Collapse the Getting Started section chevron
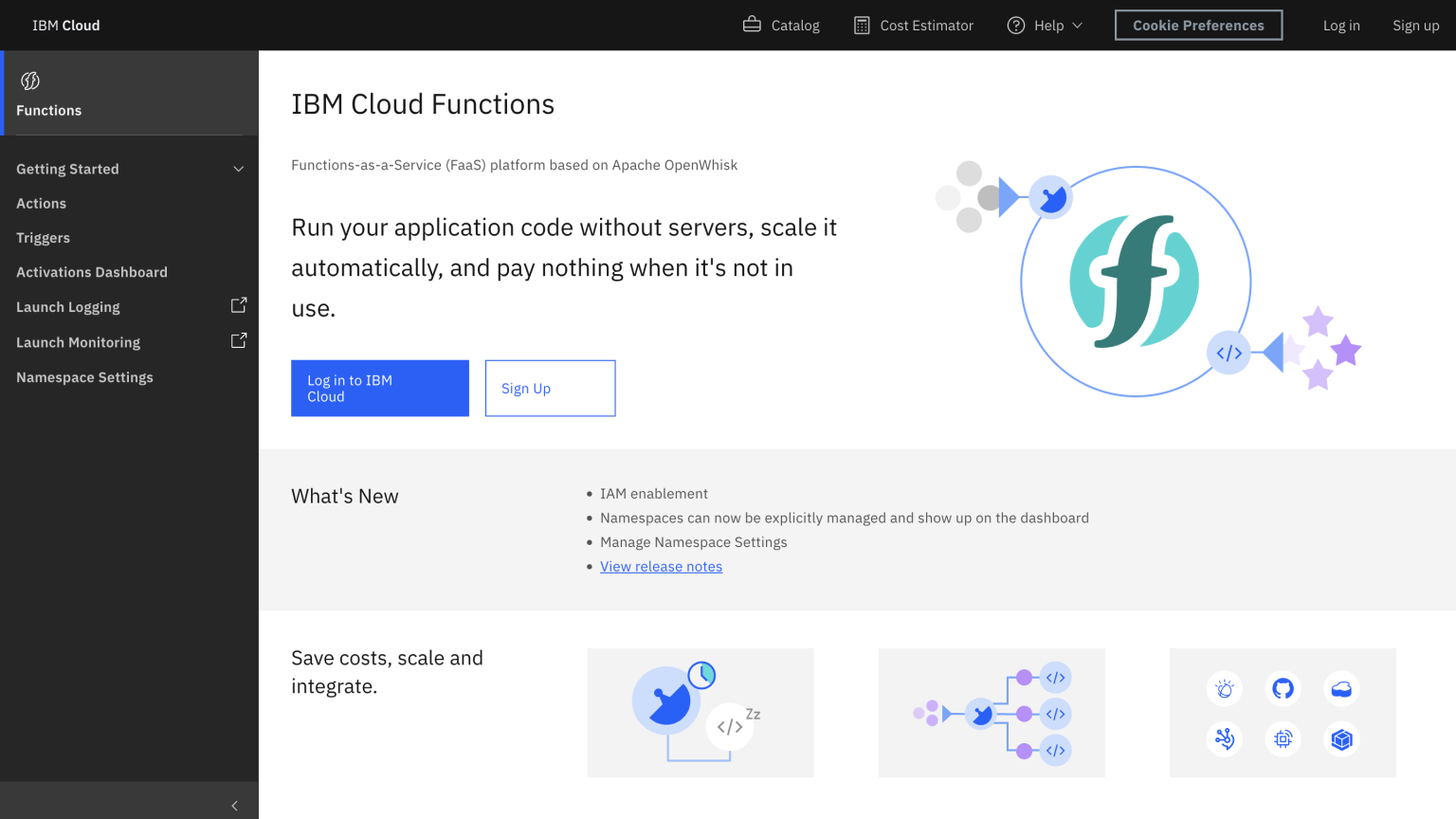The width and height of the screenshot is (1456, 819). click(239, 168)
